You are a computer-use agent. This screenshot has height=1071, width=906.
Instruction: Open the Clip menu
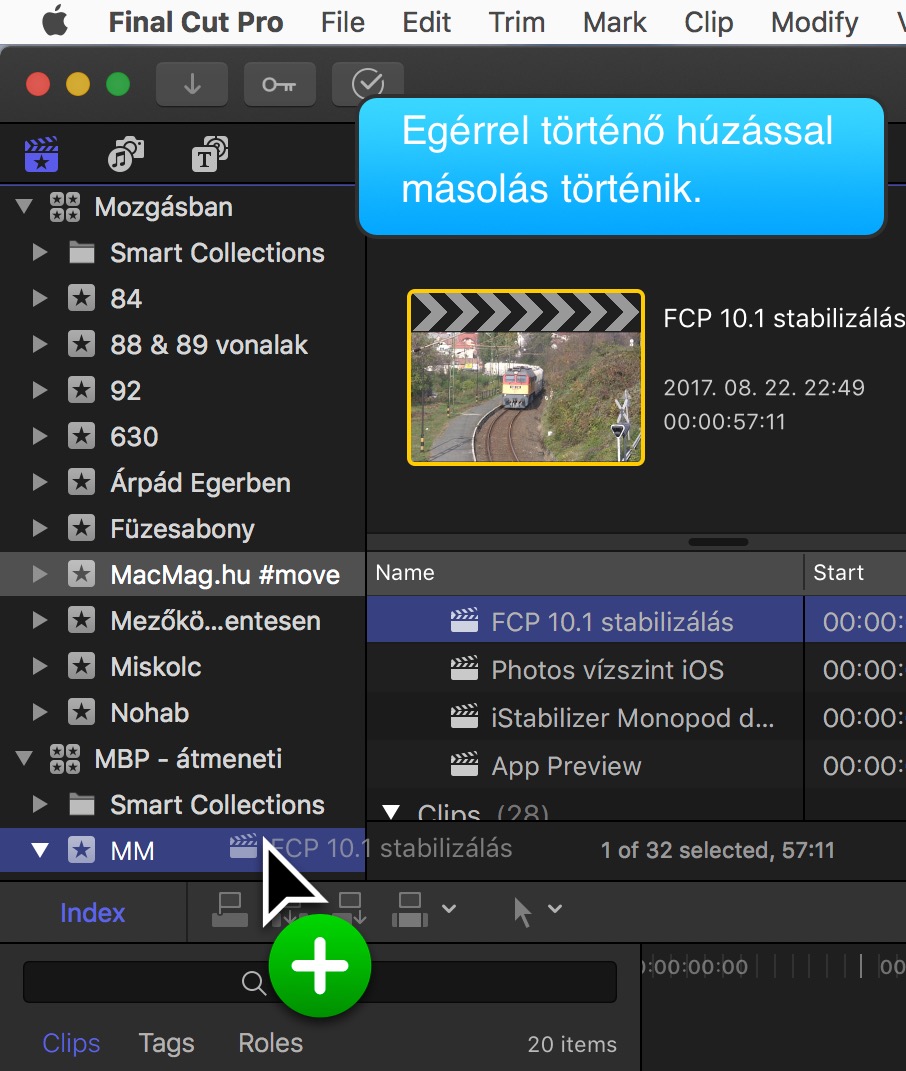(x=709, y=23)
